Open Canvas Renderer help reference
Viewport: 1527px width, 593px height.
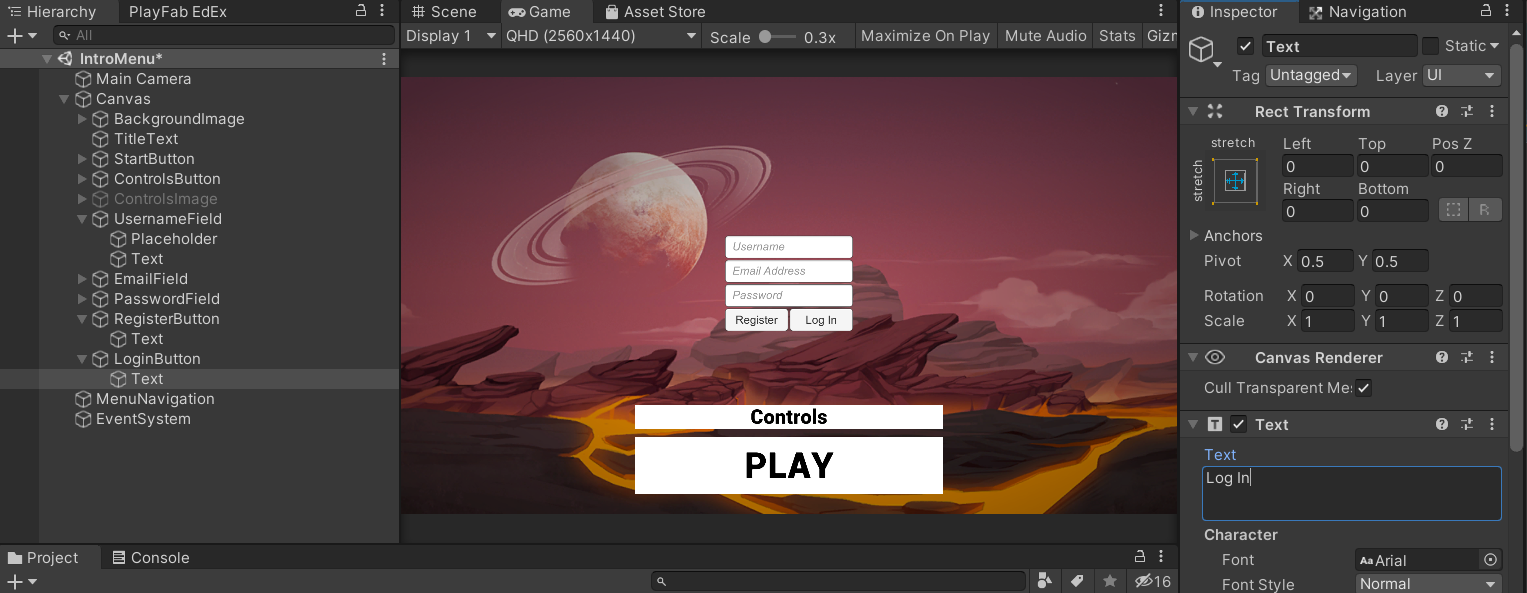click(x=1442, y=358)
